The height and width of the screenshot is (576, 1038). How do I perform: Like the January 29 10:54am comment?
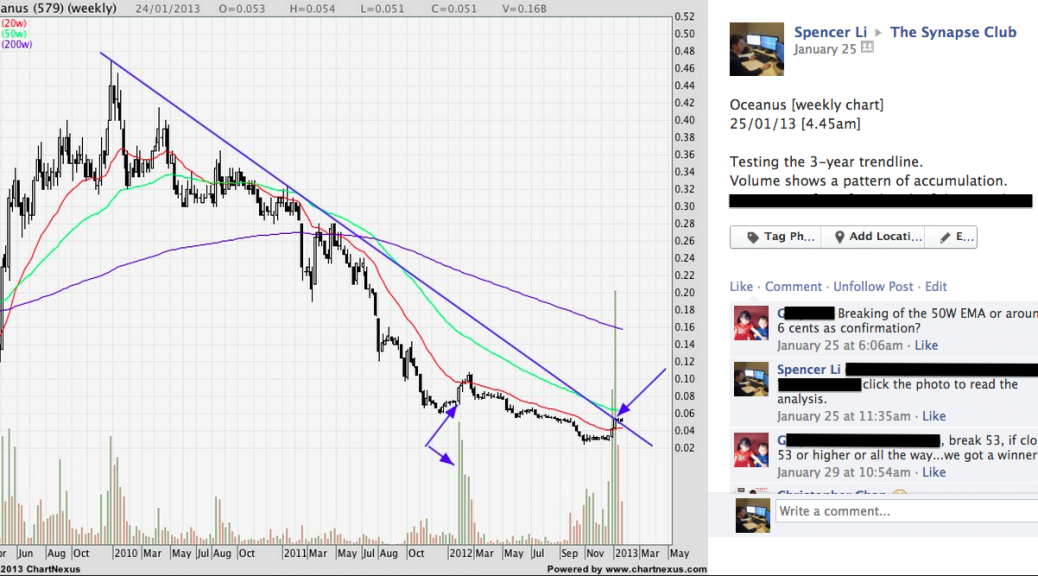point(933,472)
